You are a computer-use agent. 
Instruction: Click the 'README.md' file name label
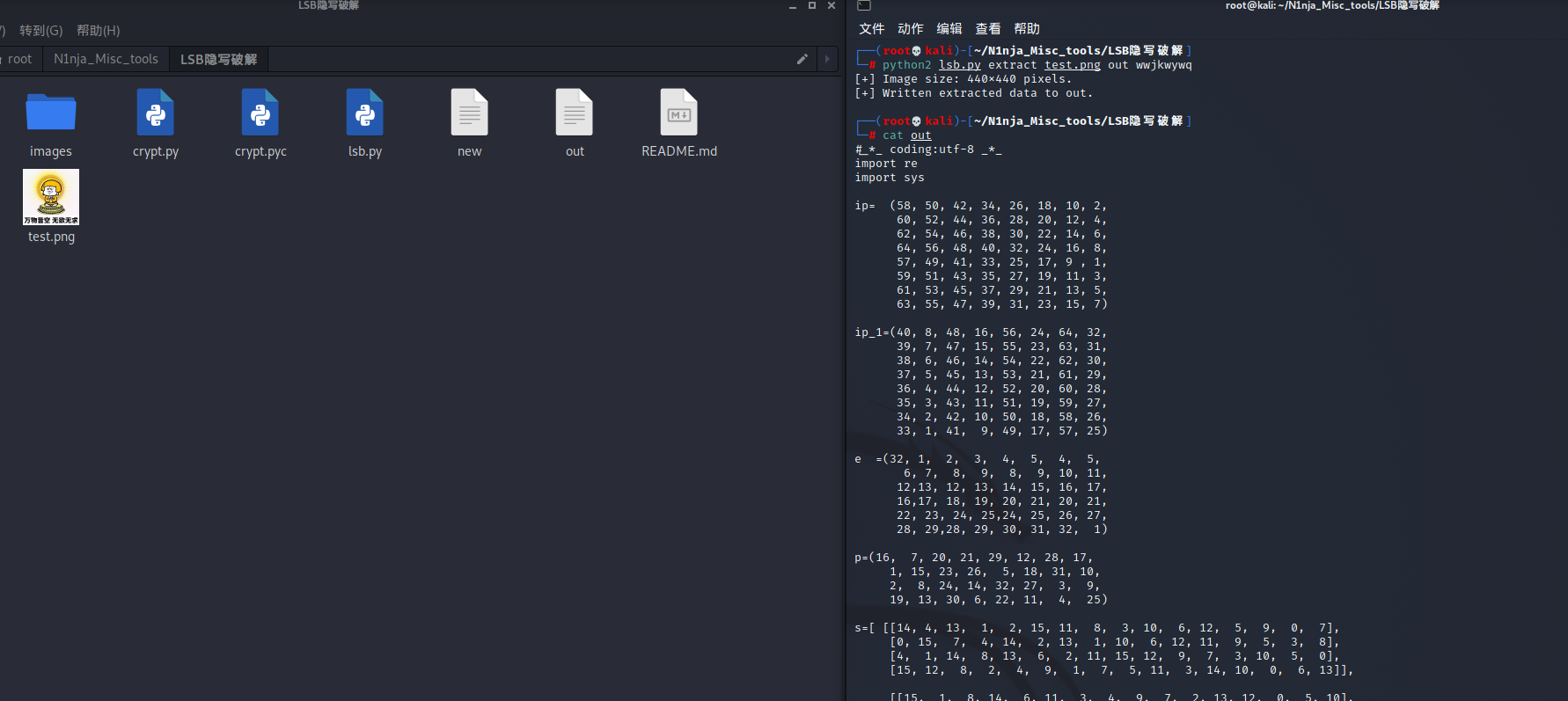[x=679, y=151]
